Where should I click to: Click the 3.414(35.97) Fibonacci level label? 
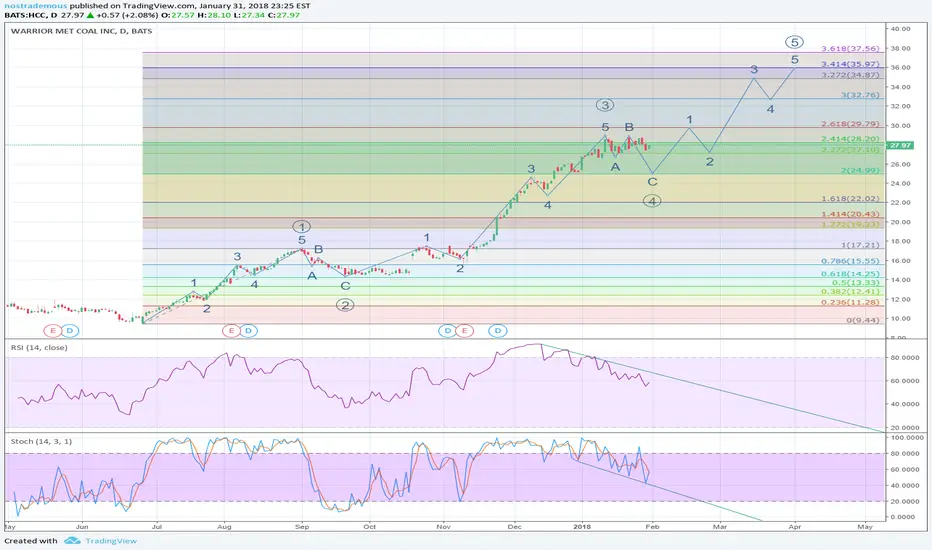click(x=850, y=64)
